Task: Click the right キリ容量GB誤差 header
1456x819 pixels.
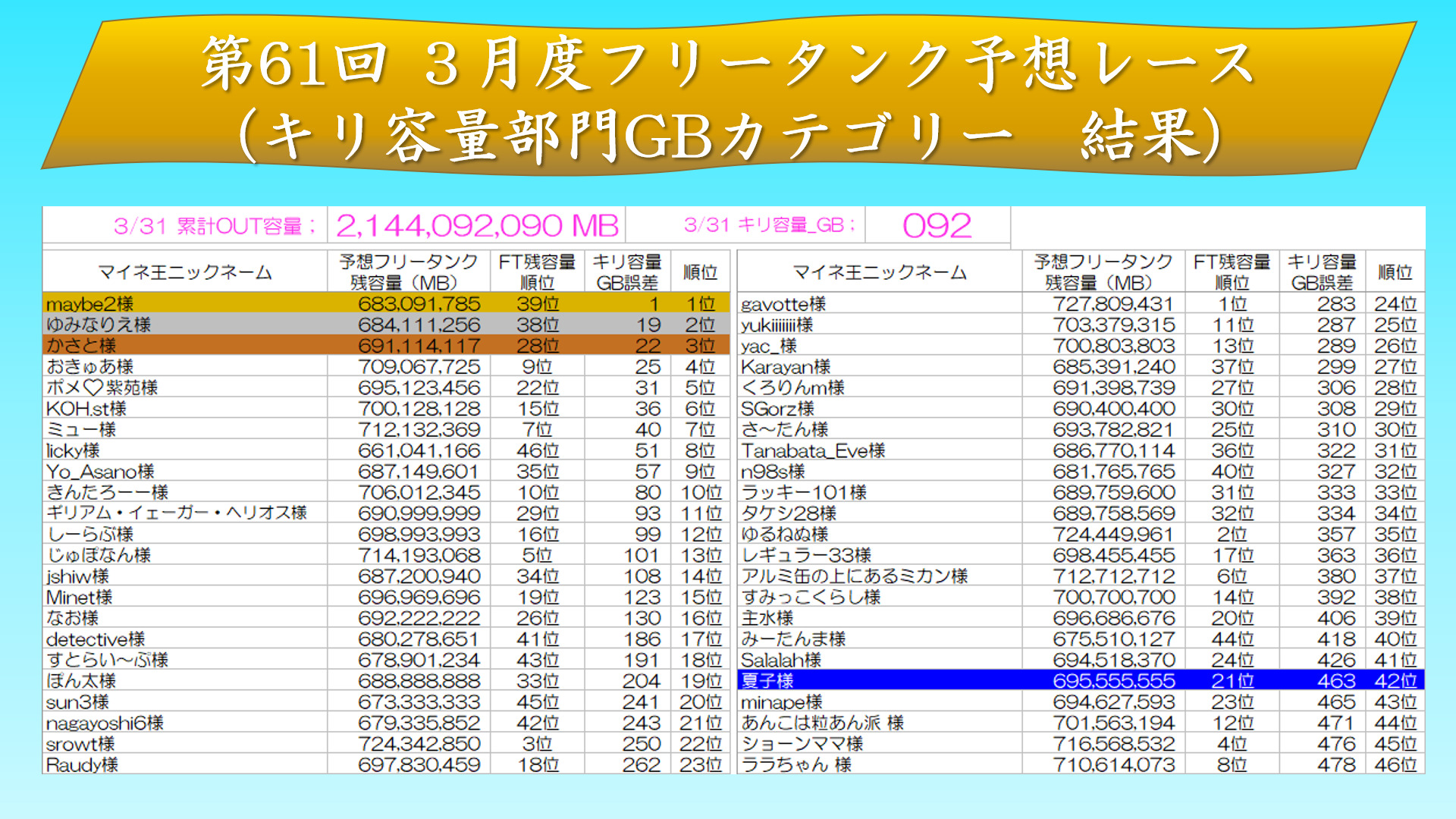Action: [x=1323, y=272]
